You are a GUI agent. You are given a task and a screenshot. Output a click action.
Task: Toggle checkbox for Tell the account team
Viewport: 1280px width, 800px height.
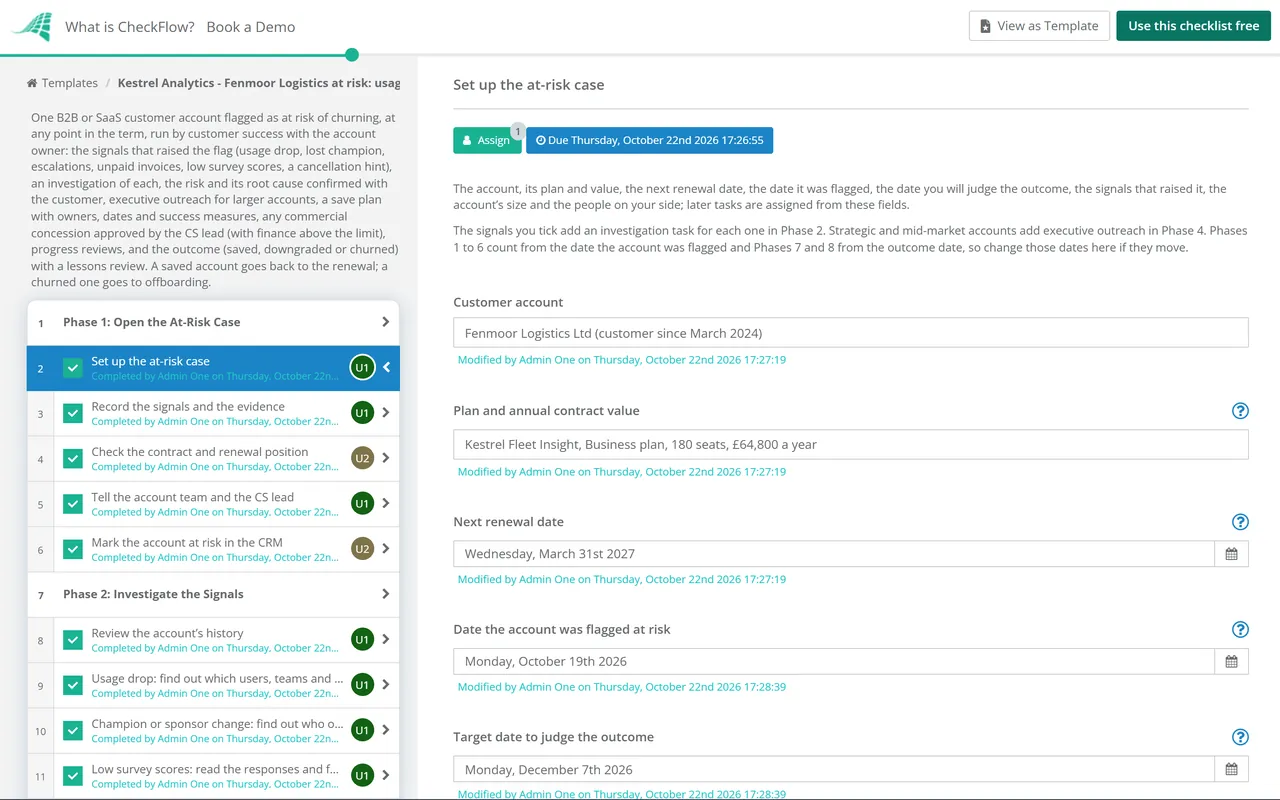(x=73, y=504)
